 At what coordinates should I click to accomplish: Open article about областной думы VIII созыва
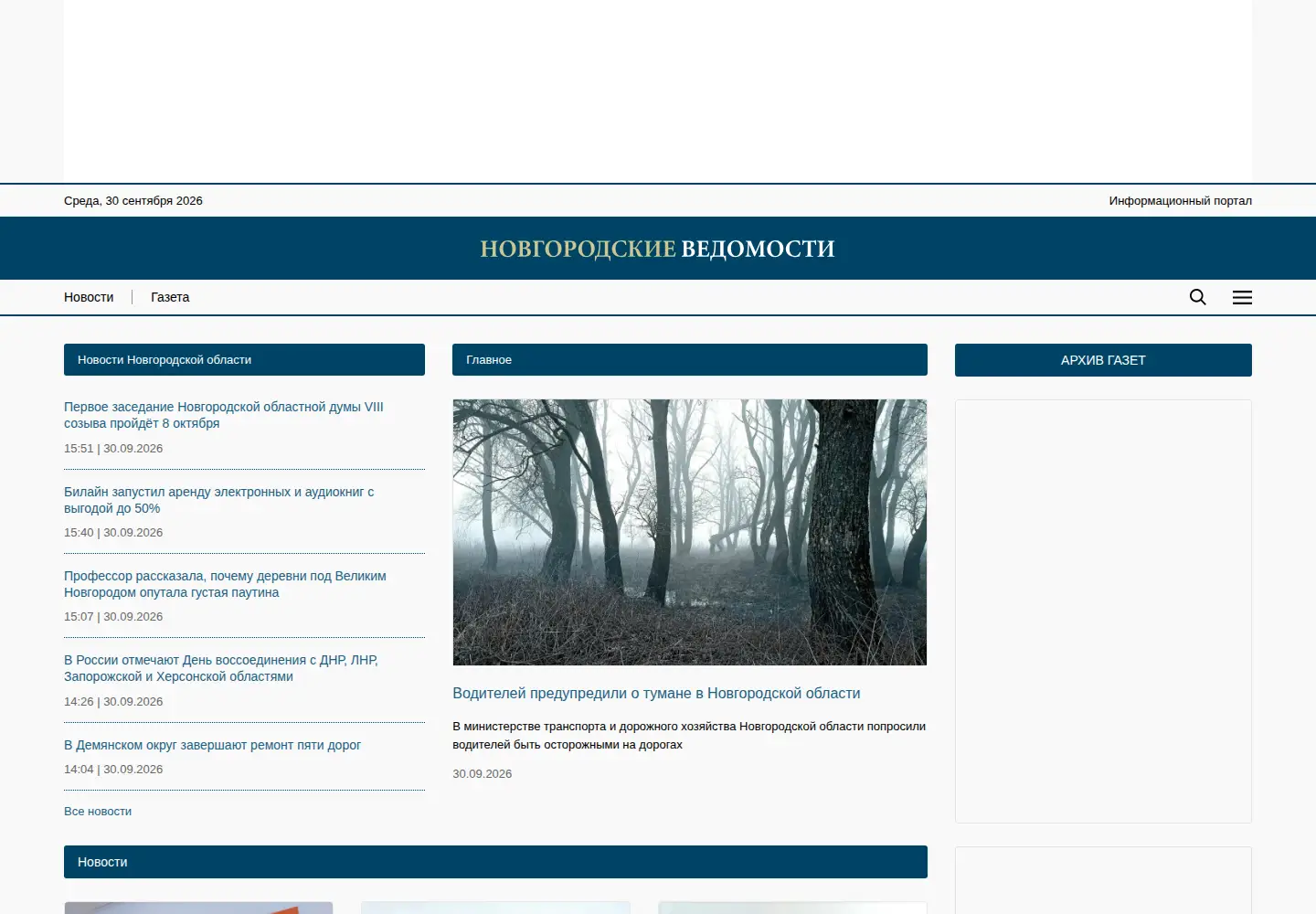click(224, 415)
